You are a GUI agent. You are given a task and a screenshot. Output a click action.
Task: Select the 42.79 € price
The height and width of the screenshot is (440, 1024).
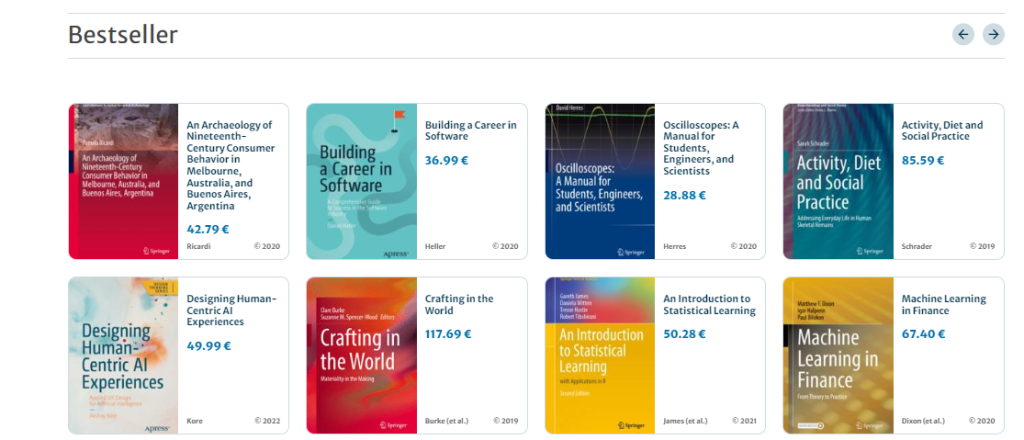208,229
